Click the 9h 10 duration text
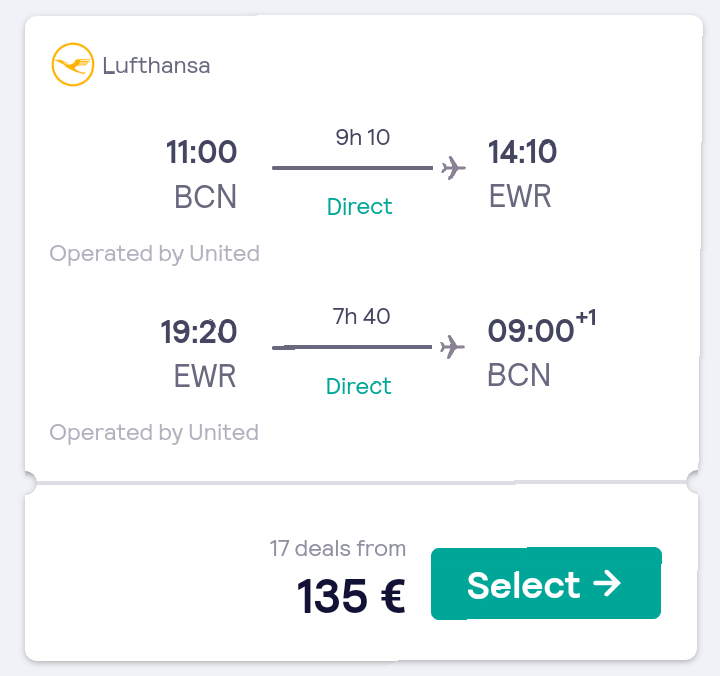 tap(363, 137)
